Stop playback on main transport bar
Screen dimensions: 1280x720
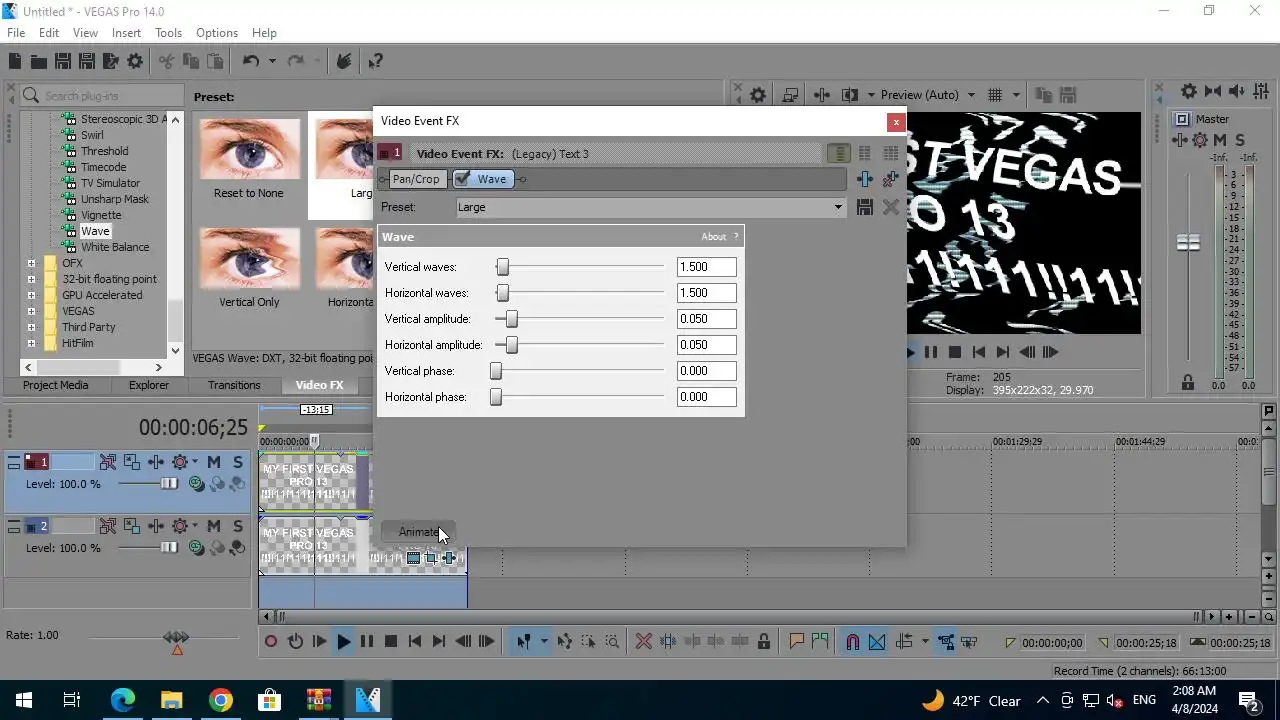[x=391, y=642]
